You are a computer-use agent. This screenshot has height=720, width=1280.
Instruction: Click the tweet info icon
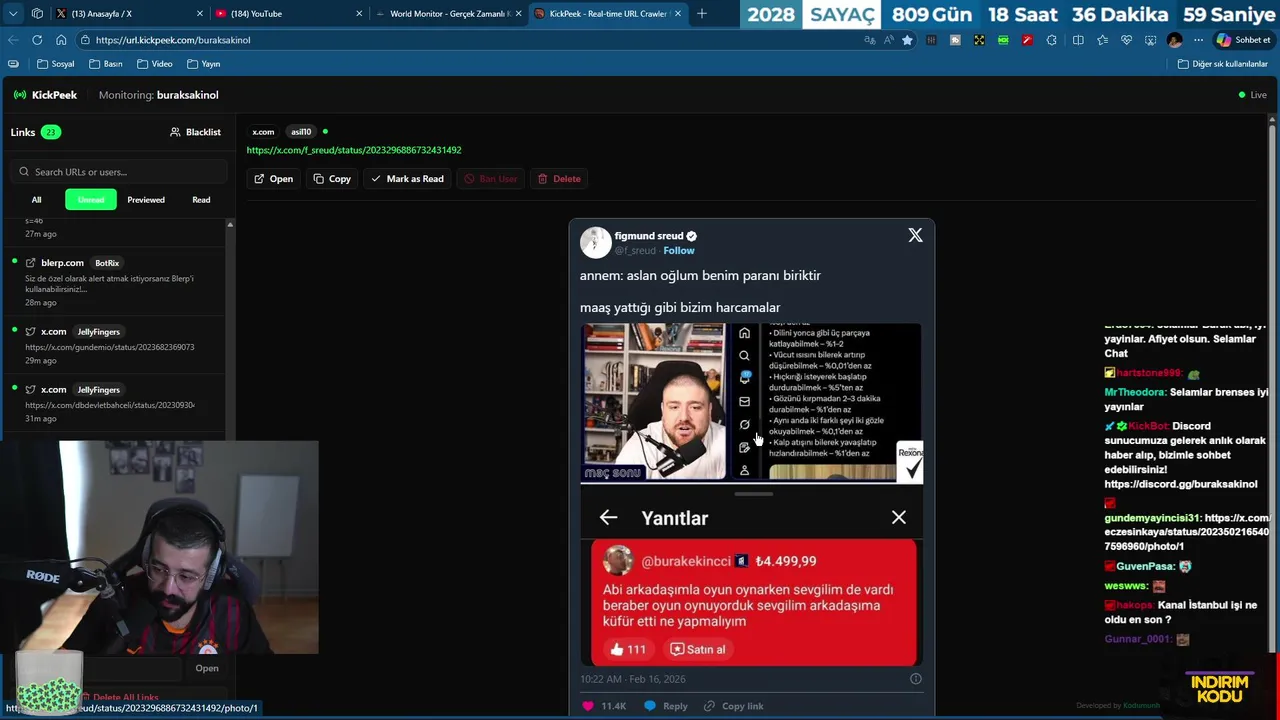click(x=915, y=679)
